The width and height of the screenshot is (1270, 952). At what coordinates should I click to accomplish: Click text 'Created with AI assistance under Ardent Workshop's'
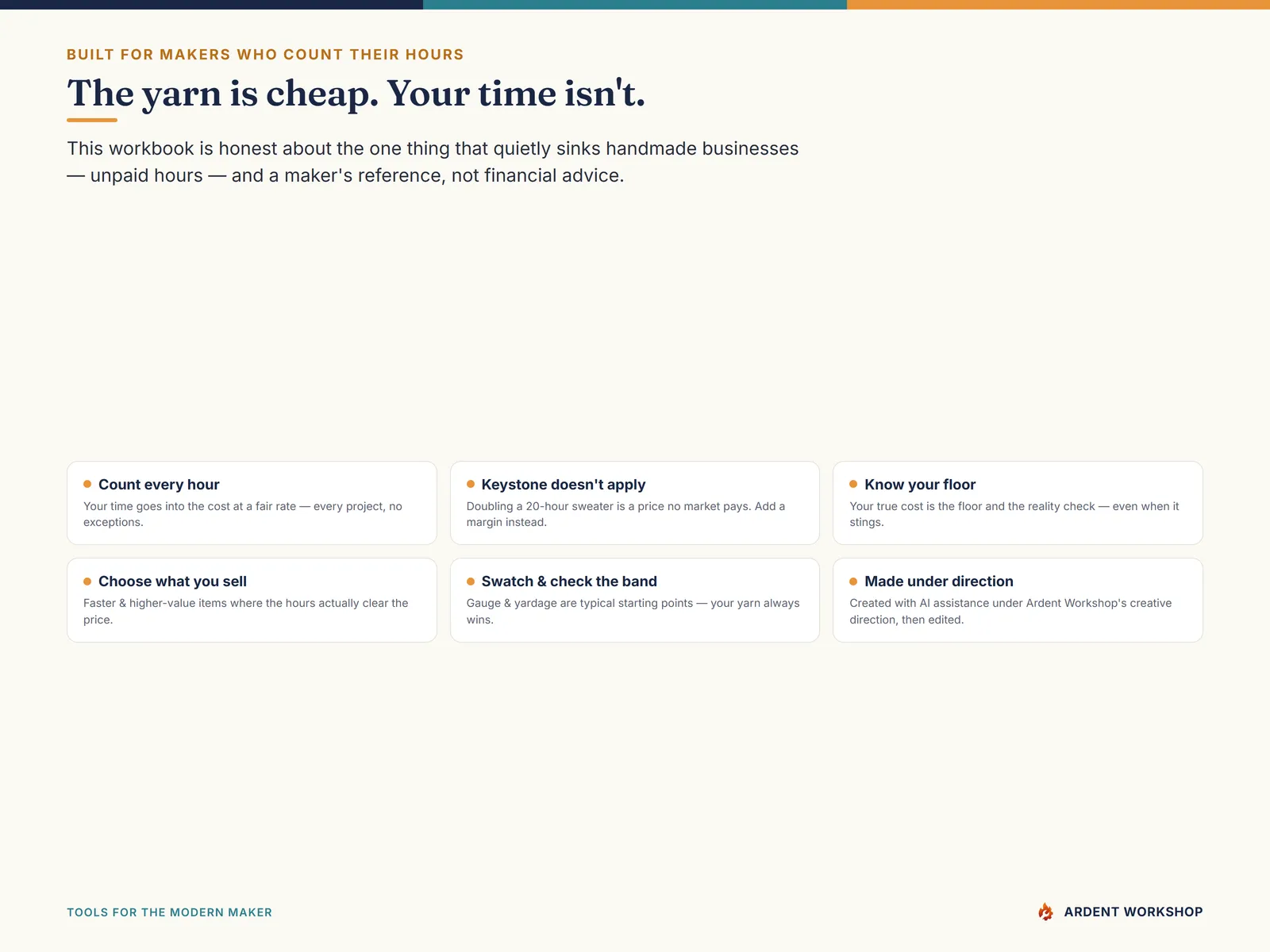tap(988, 603)
